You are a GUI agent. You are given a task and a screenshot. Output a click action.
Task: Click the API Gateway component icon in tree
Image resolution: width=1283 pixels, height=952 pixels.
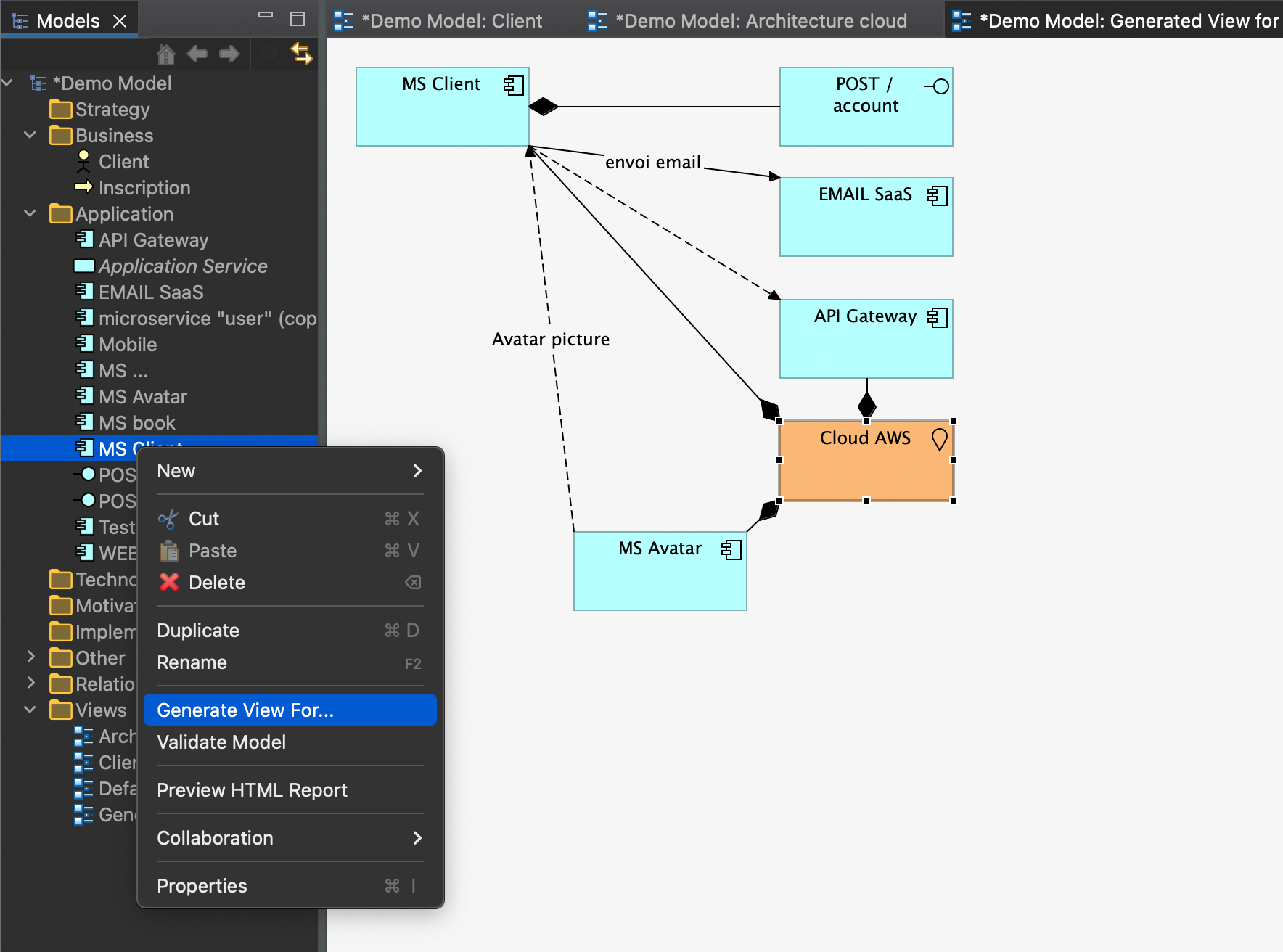[85, 239]
